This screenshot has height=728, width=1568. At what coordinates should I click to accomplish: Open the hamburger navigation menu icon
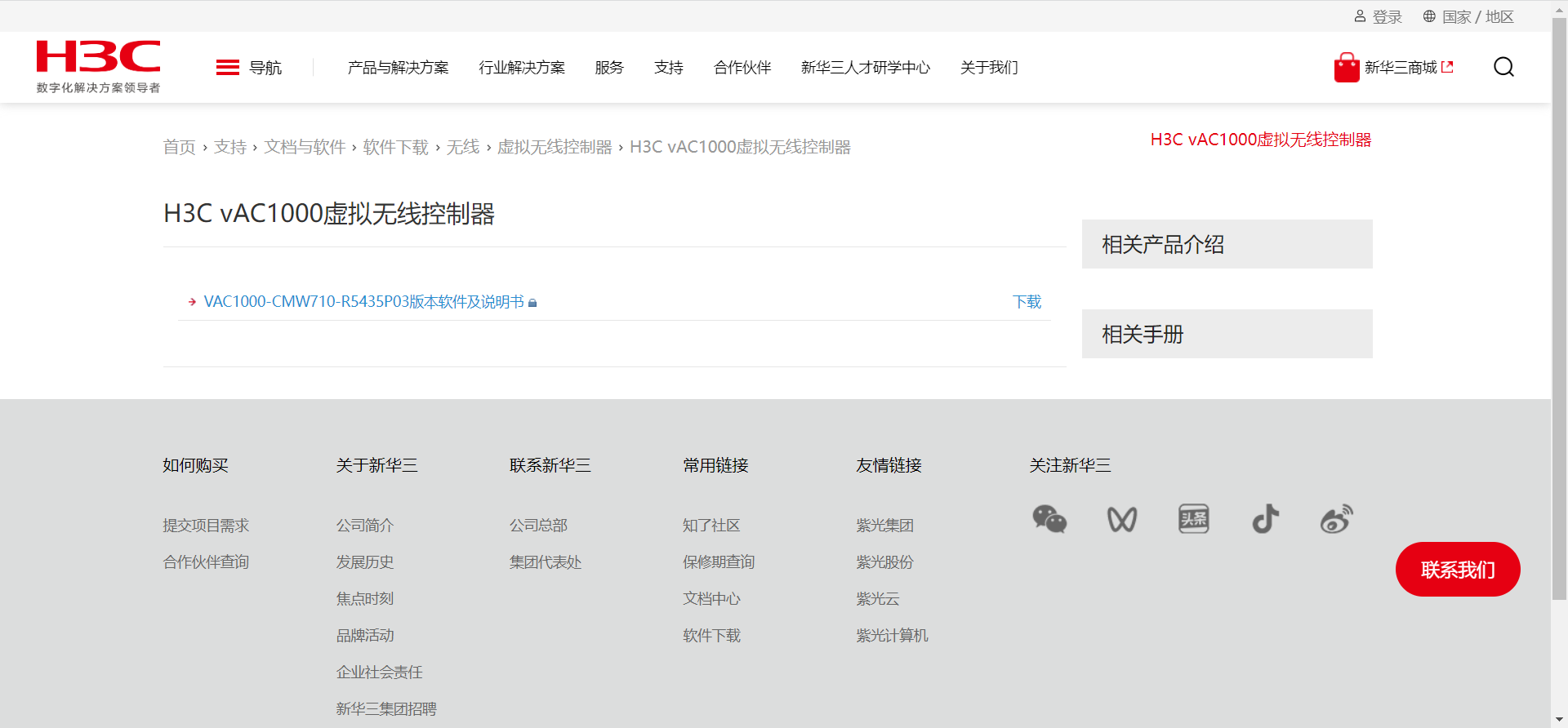point(227,68)
